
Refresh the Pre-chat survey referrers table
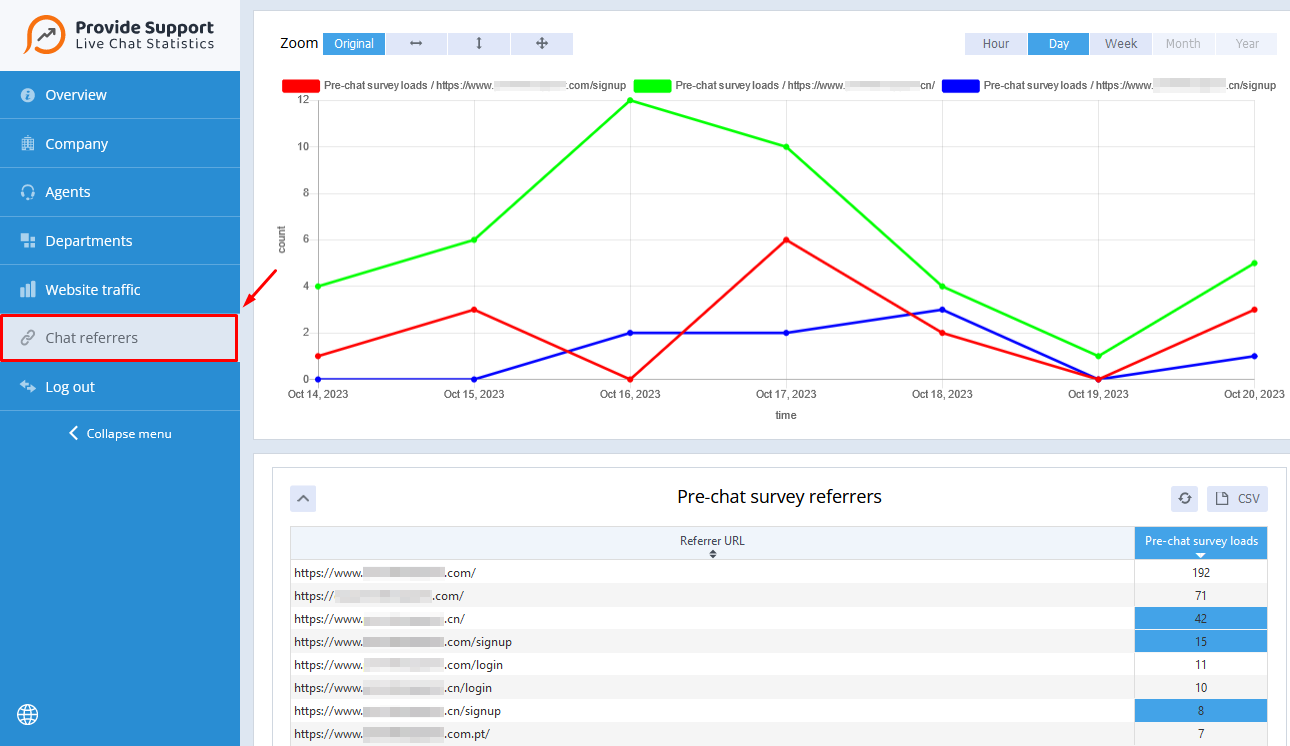coord(1184,498)
